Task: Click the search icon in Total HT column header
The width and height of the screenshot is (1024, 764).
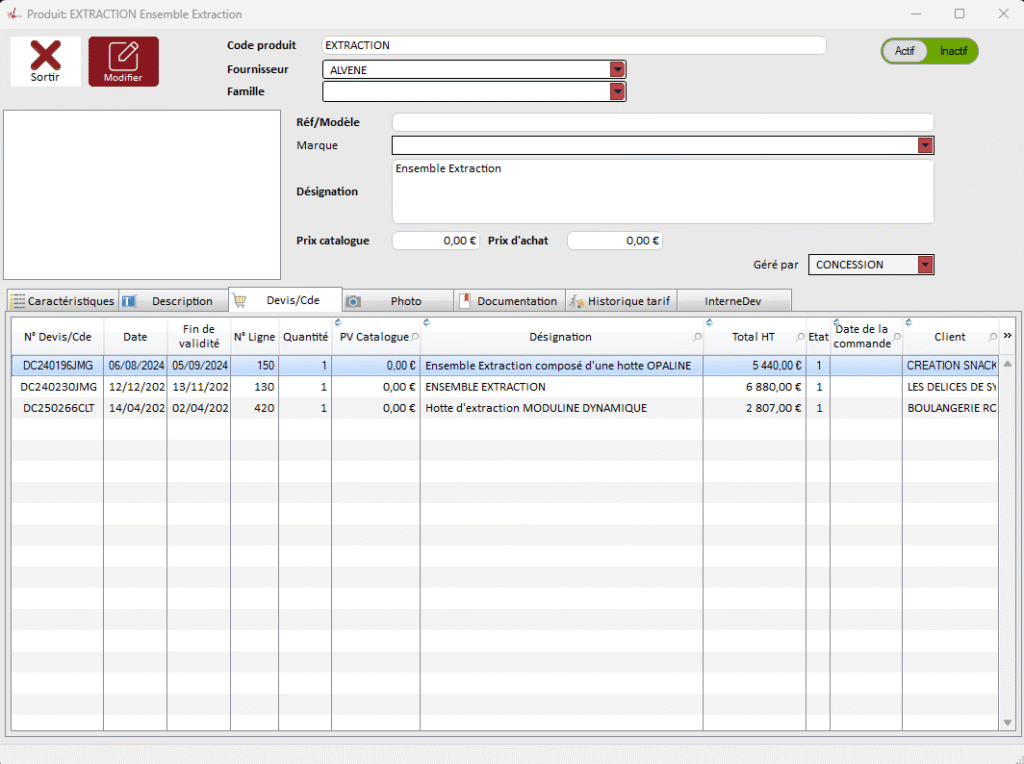Action: [800, 338]
